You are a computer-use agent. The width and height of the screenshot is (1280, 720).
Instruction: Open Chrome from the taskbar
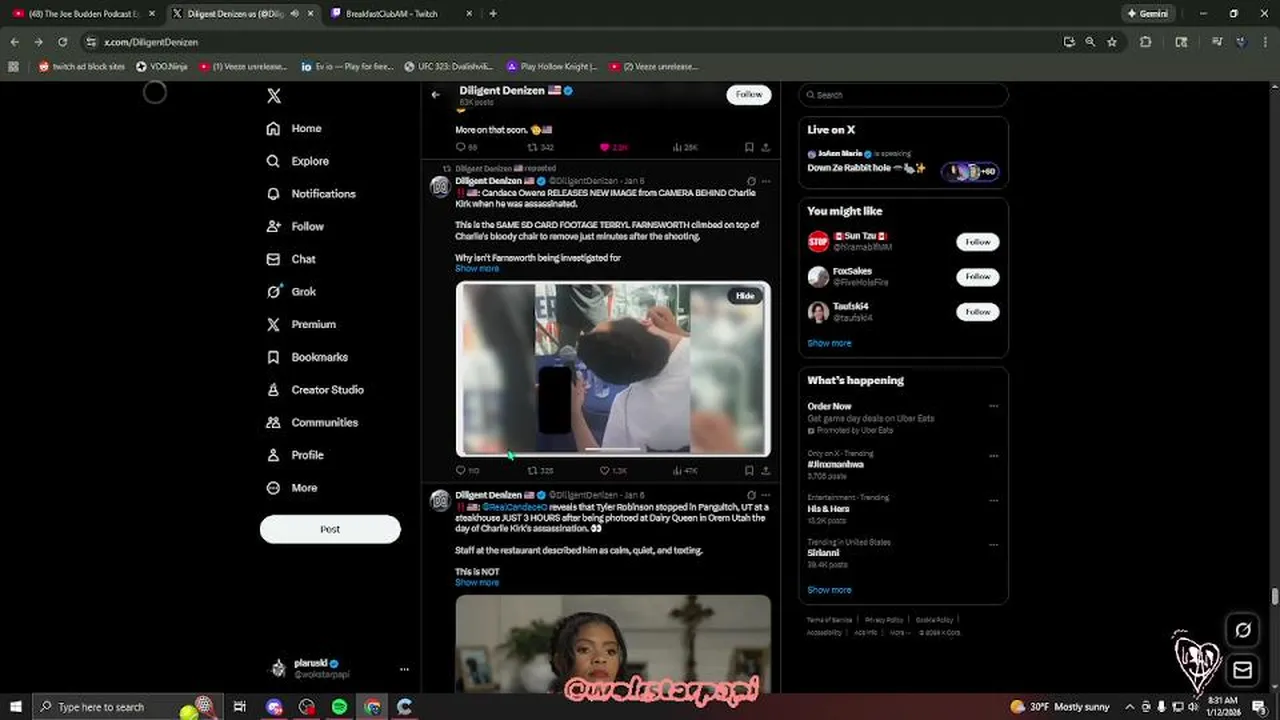(x=372, y=707)
